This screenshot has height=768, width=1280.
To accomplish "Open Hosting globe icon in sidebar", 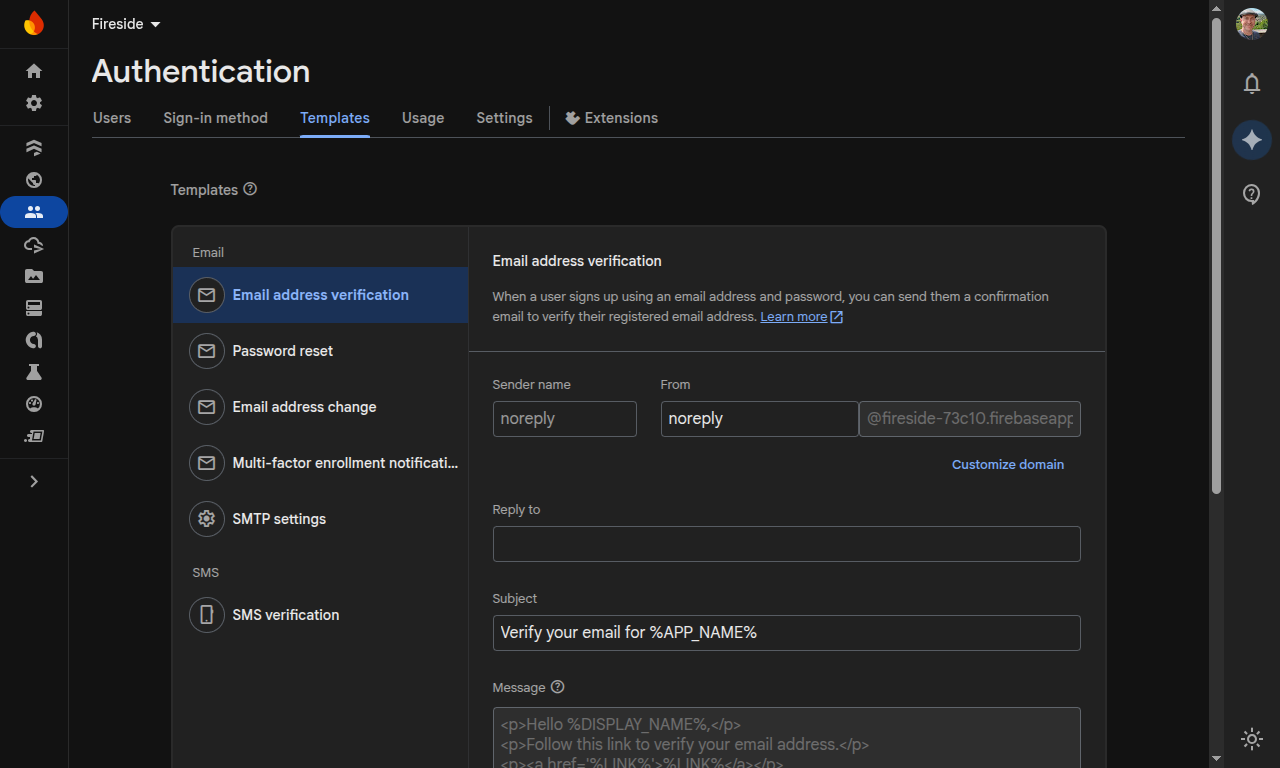I will point(34,180).
